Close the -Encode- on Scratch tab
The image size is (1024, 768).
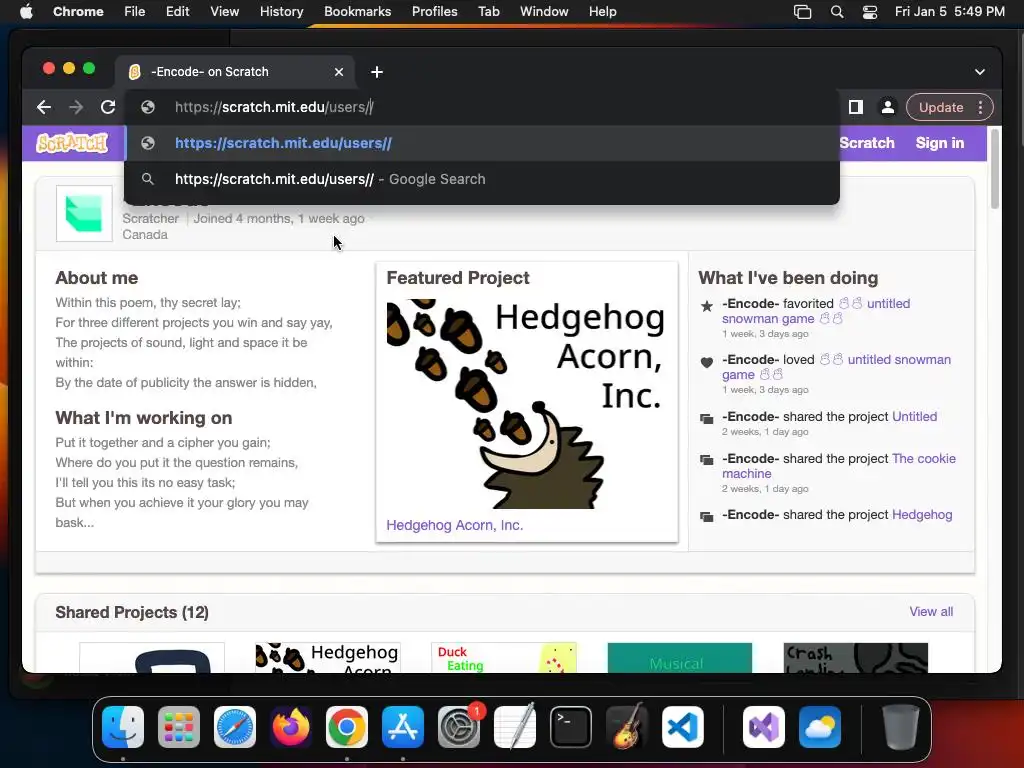click(x=339, y=72)
